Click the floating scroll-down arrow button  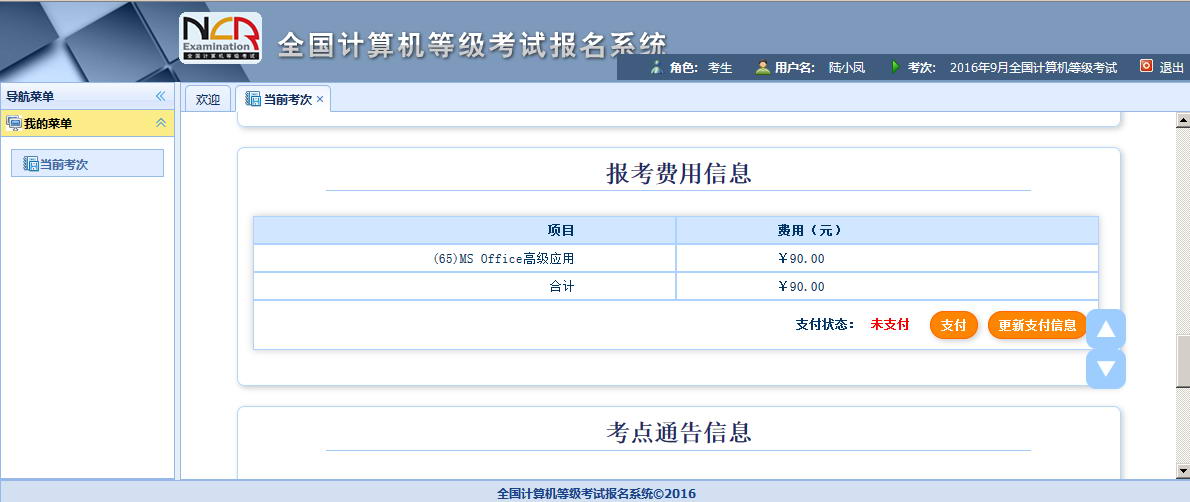point(1106,369)
